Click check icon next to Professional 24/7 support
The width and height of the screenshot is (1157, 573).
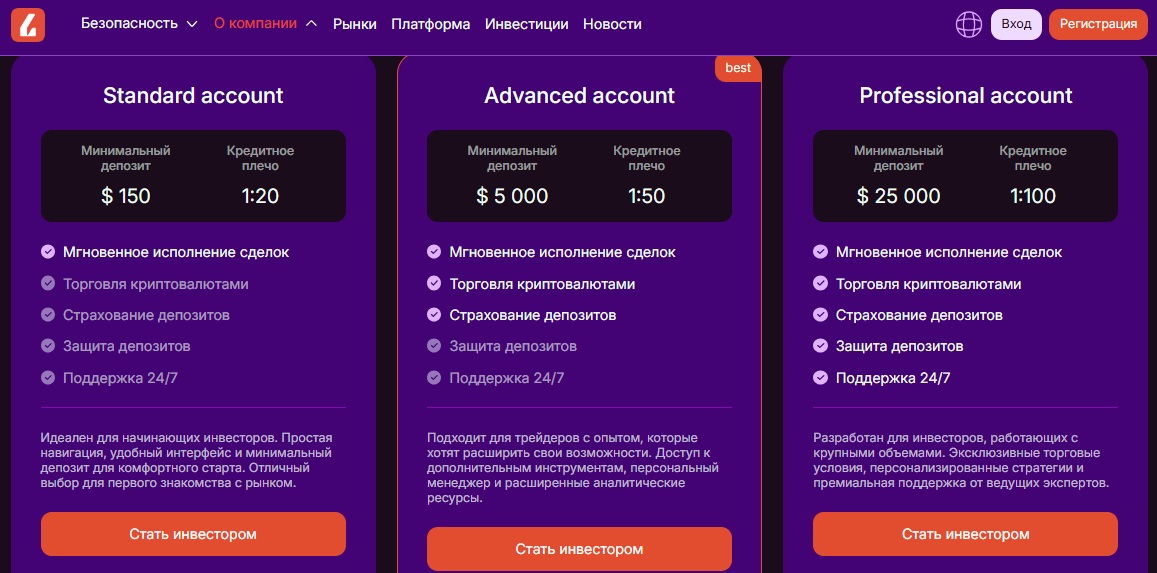point(821,378)
